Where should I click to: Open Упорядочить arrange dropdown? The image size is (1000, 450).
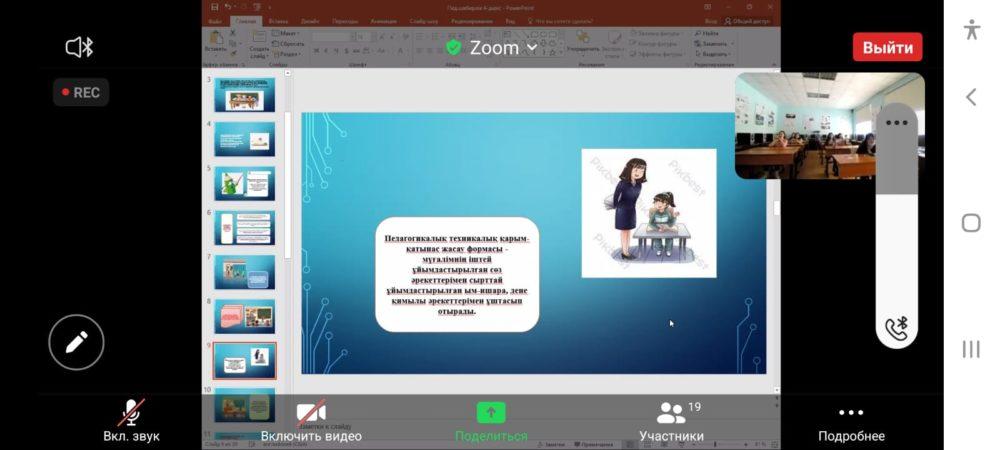click(582, 43)
